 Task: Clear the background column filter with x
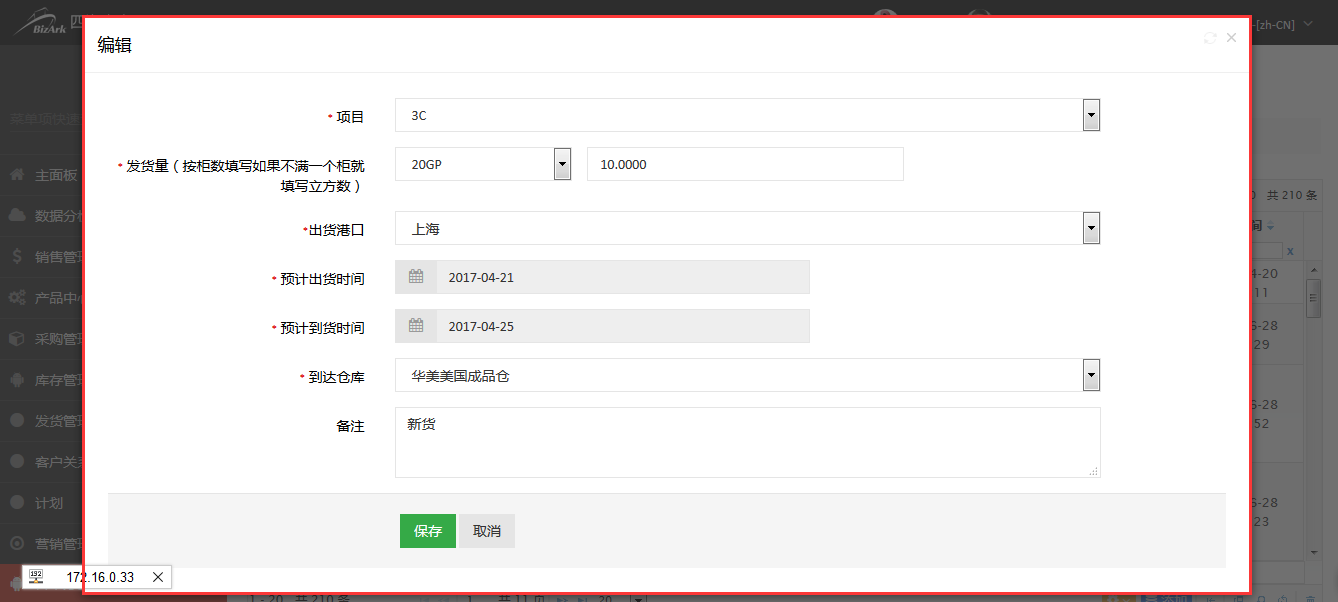coord(1290,250)
